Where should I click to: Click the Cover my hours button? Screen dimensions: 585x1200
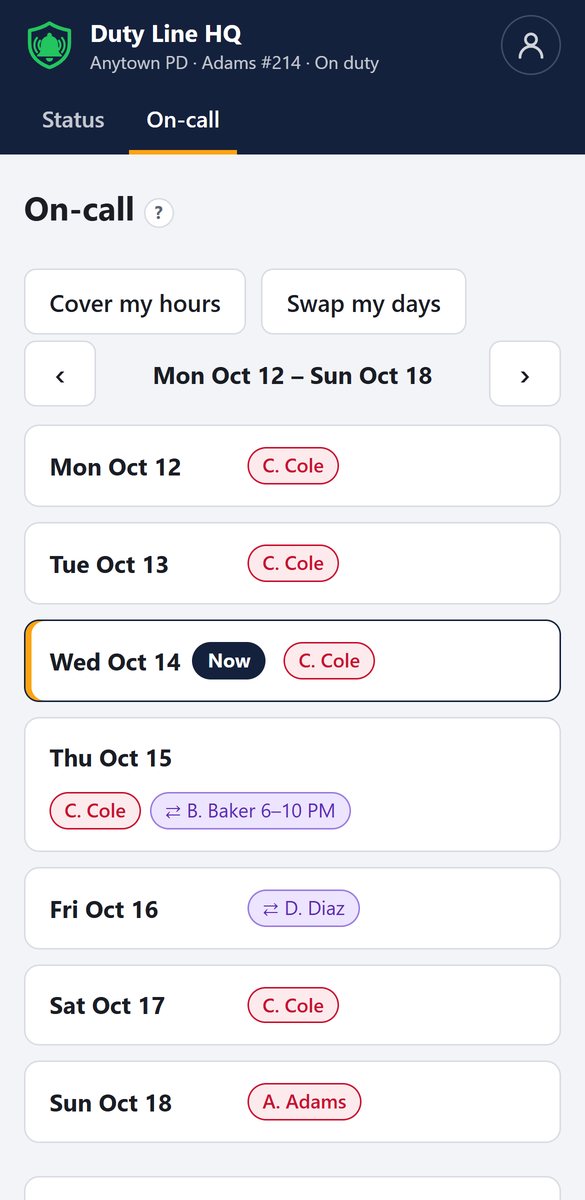pyautogui.click(x=135, y=302)
